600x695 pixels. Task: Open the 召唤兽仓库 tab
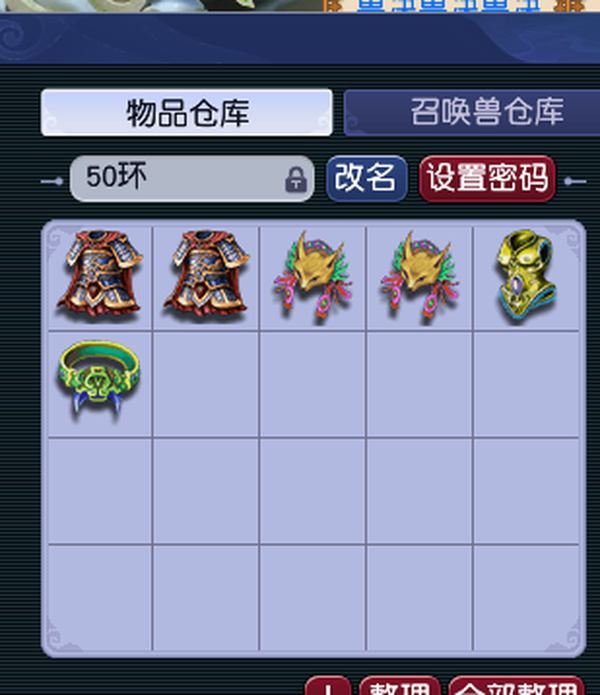(x=472, y=112)
